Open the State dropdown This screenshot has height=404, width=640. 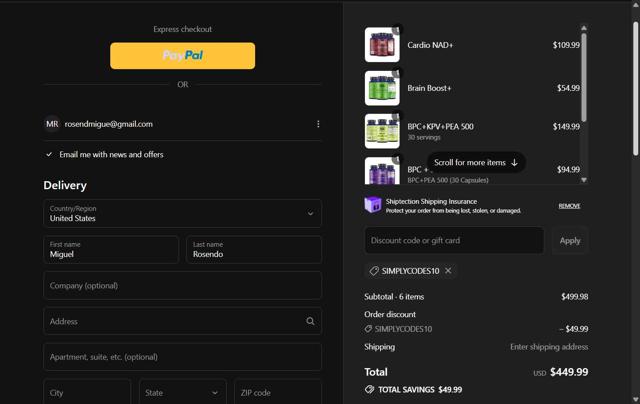point(182,393)
